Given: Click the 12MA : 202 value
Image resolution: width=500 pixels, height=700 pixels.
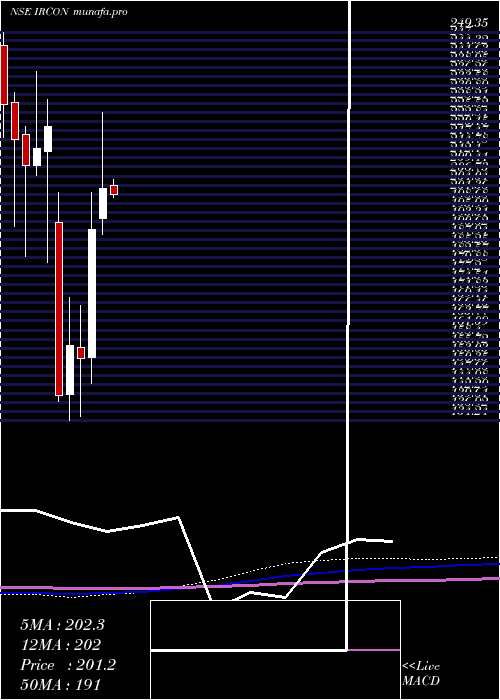Looking at the screenshot, I should (x=60, y=645).
